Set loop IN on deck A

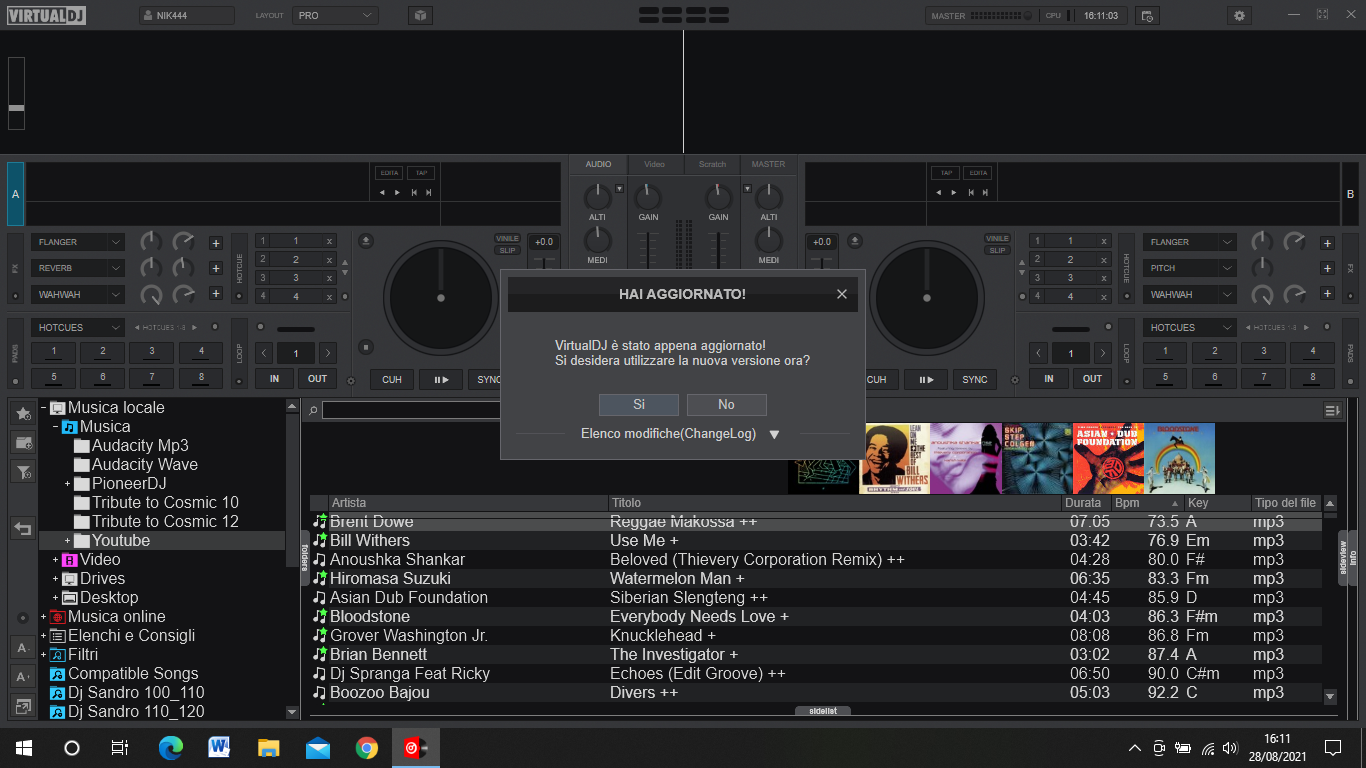[x=274, y=379]
